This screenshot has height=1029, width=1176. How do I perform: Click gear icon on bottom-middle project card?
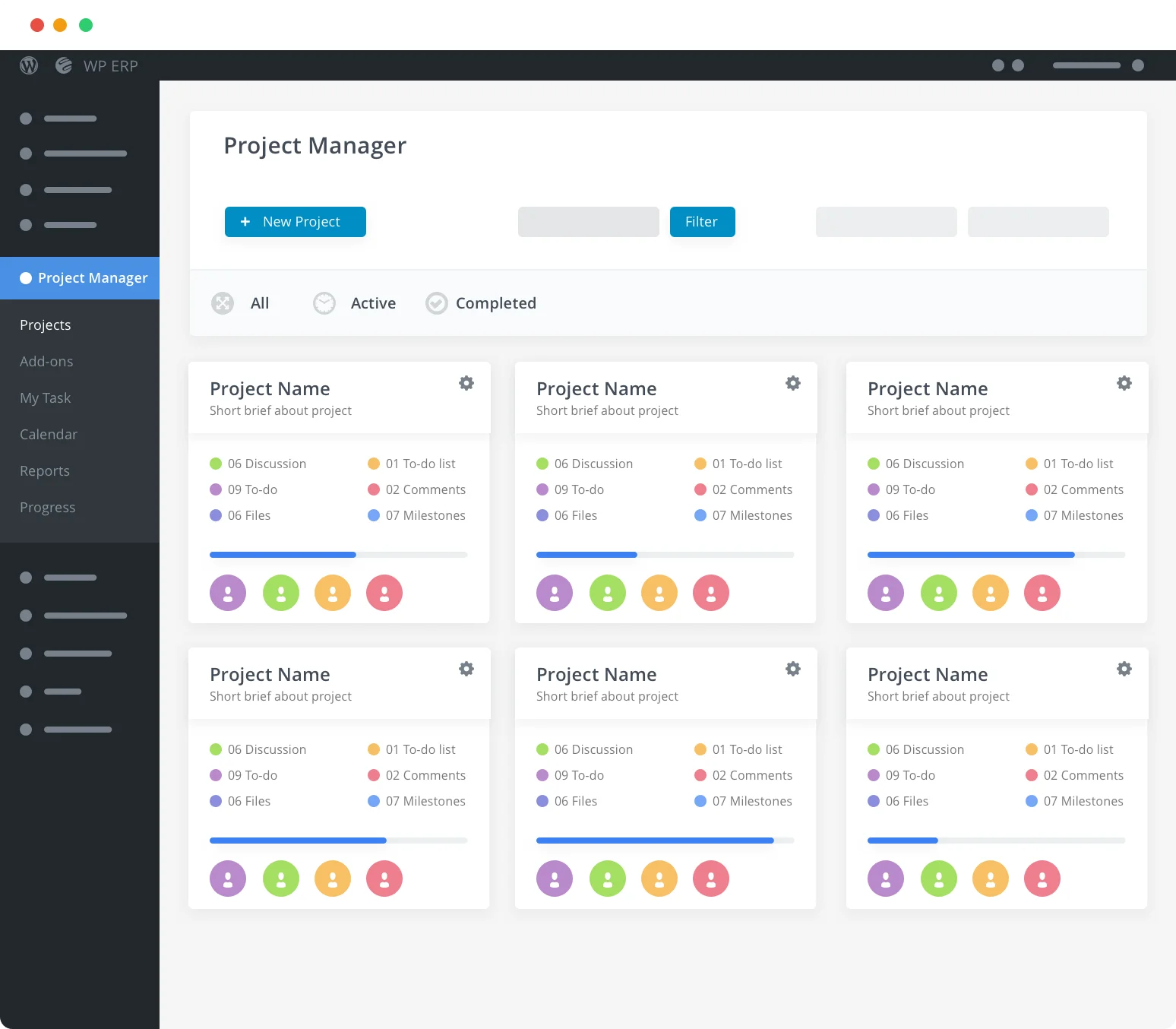pyautogui.click(x=792, y=670)
